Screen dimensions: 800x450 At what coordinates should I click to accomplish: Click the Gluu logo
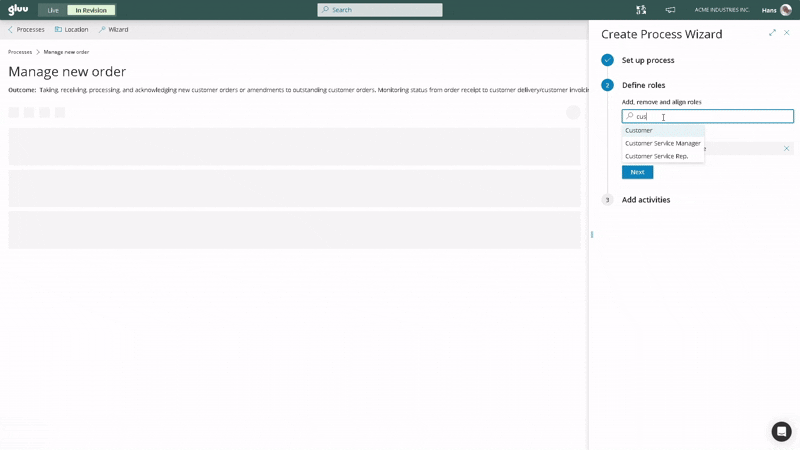[18, 10]
